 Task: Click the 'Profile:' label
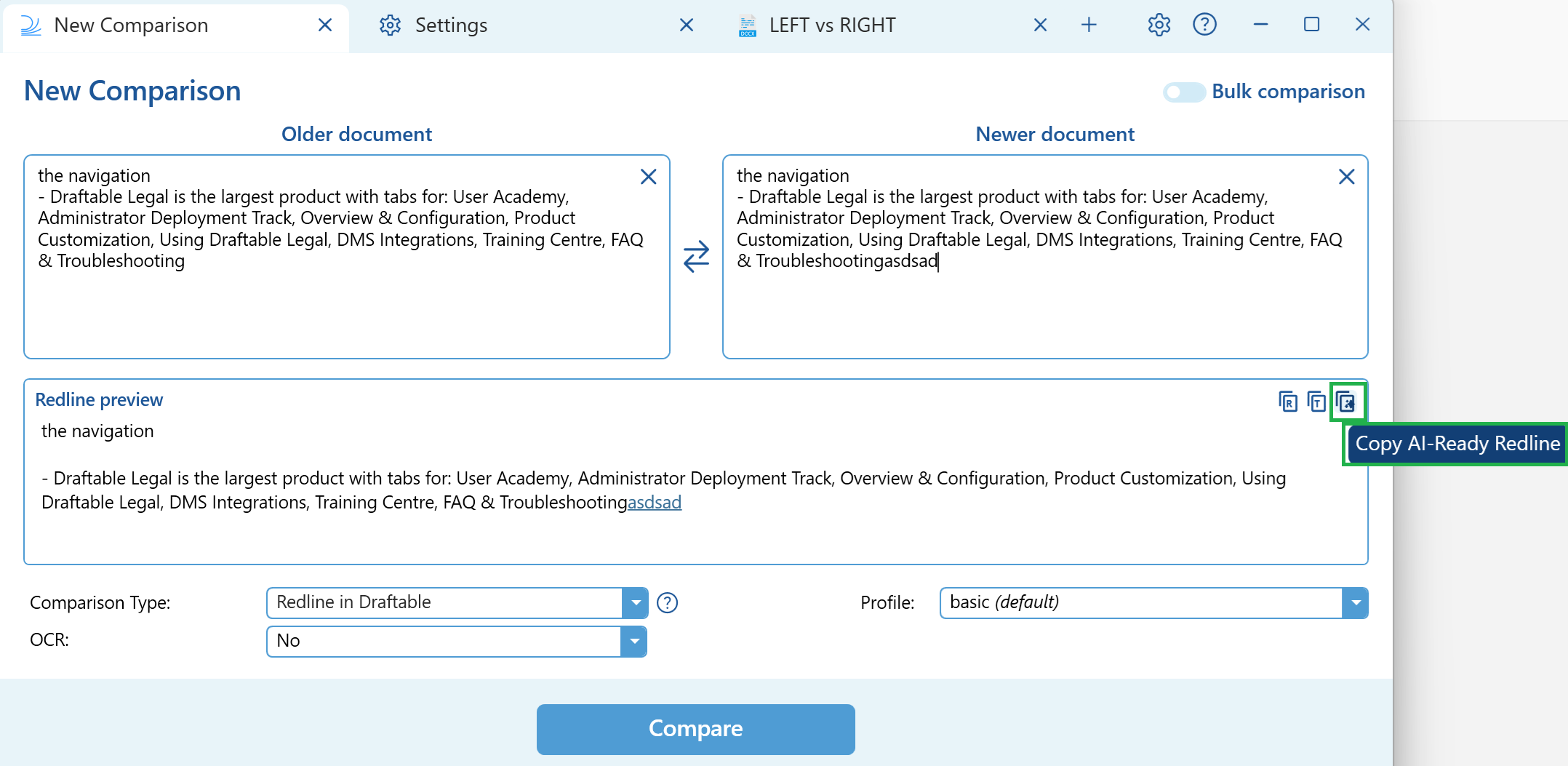tap(887, 603)
